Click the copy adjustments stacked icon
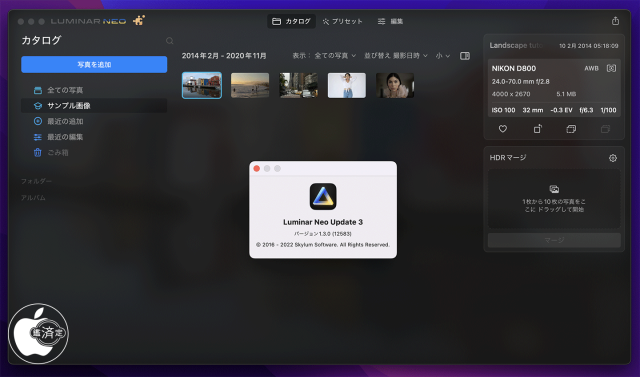 [x=571, y=129]
